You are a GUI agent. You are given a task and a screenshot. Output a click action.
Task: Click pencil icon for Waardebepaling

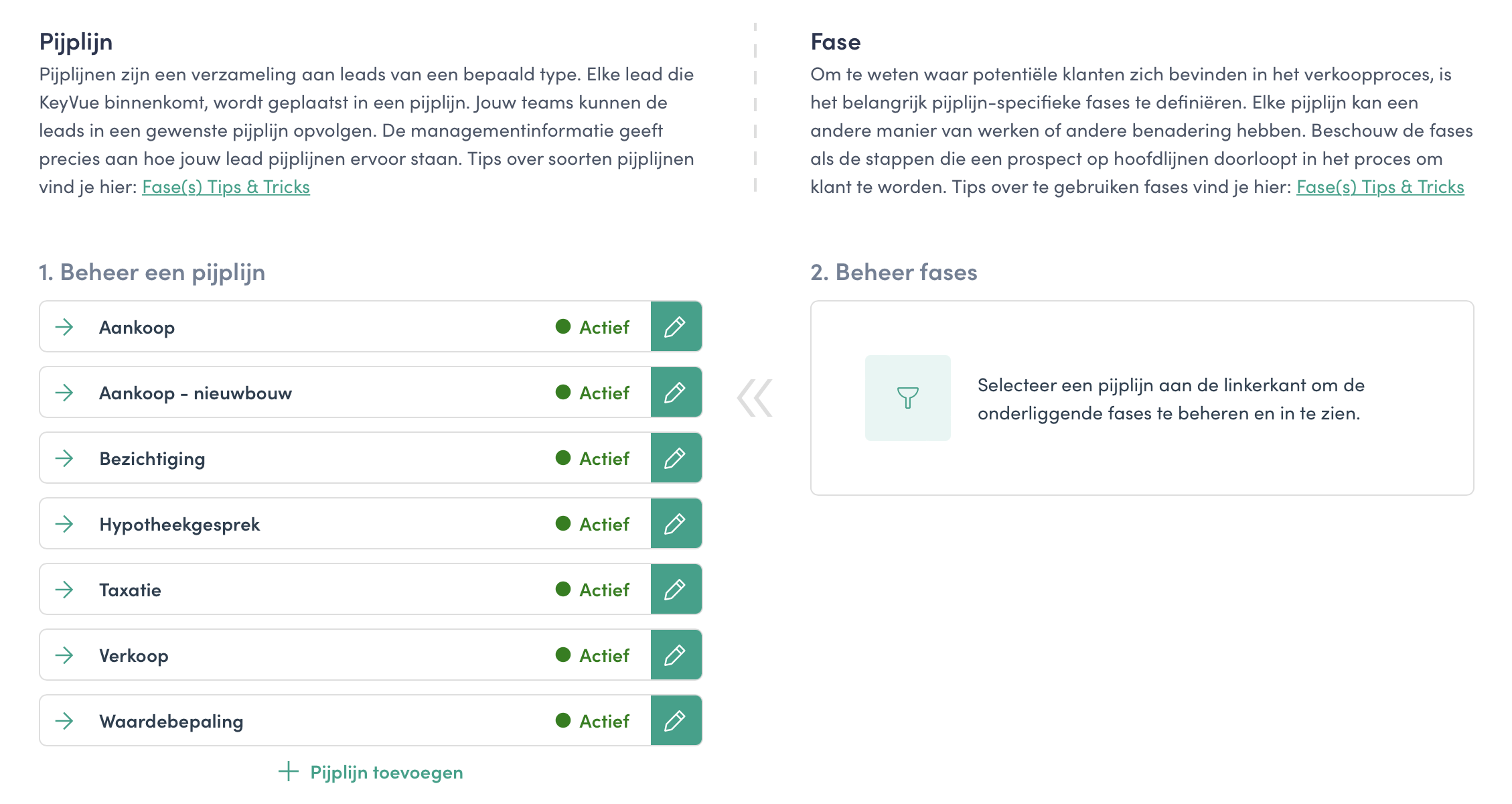676,720
